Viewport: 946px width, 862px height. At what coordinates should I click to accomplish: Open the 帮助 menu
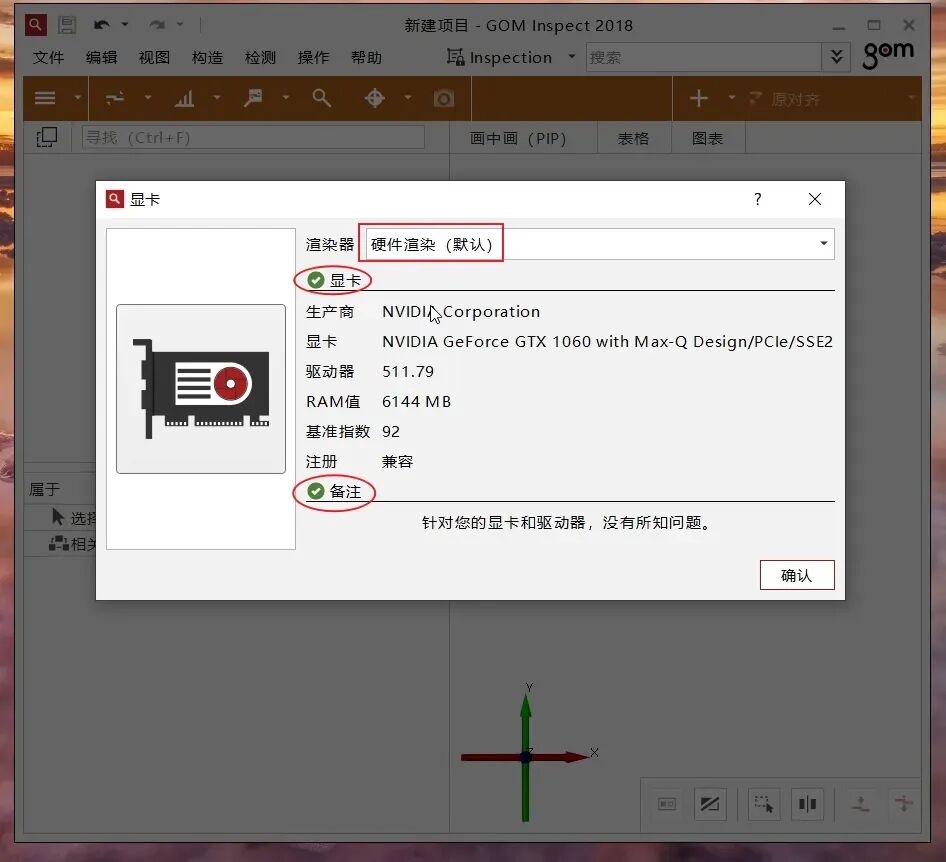point(367,57)
